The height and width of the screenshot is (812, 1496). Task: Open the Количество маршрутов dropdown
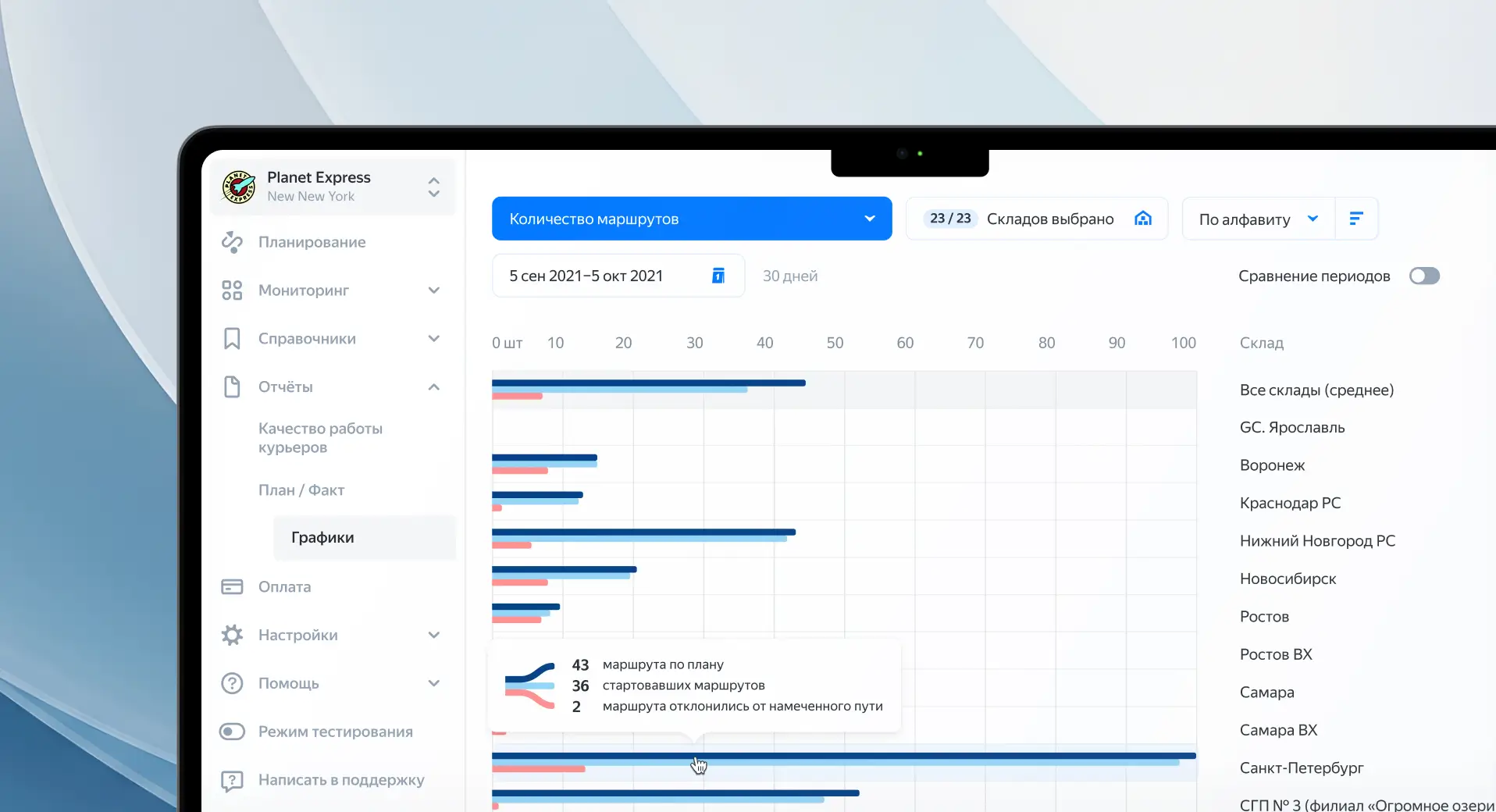692,219
